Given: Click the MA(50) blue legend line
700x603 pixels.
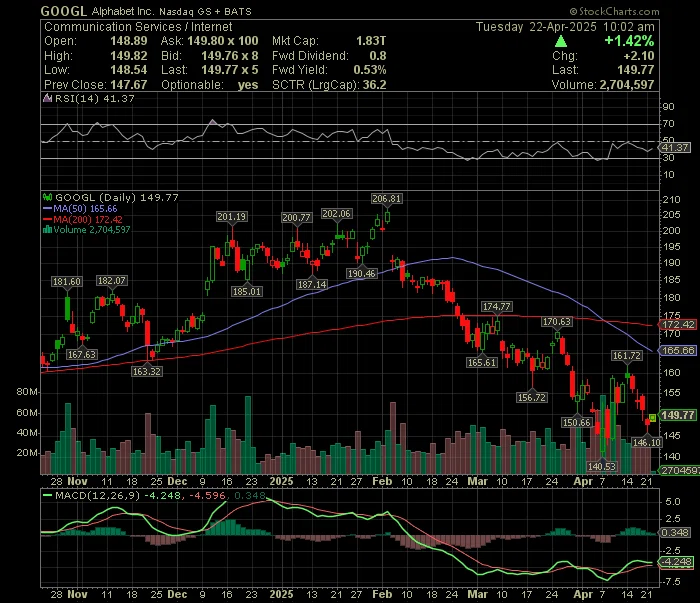Looking at the screenshot, I should 47,208.
